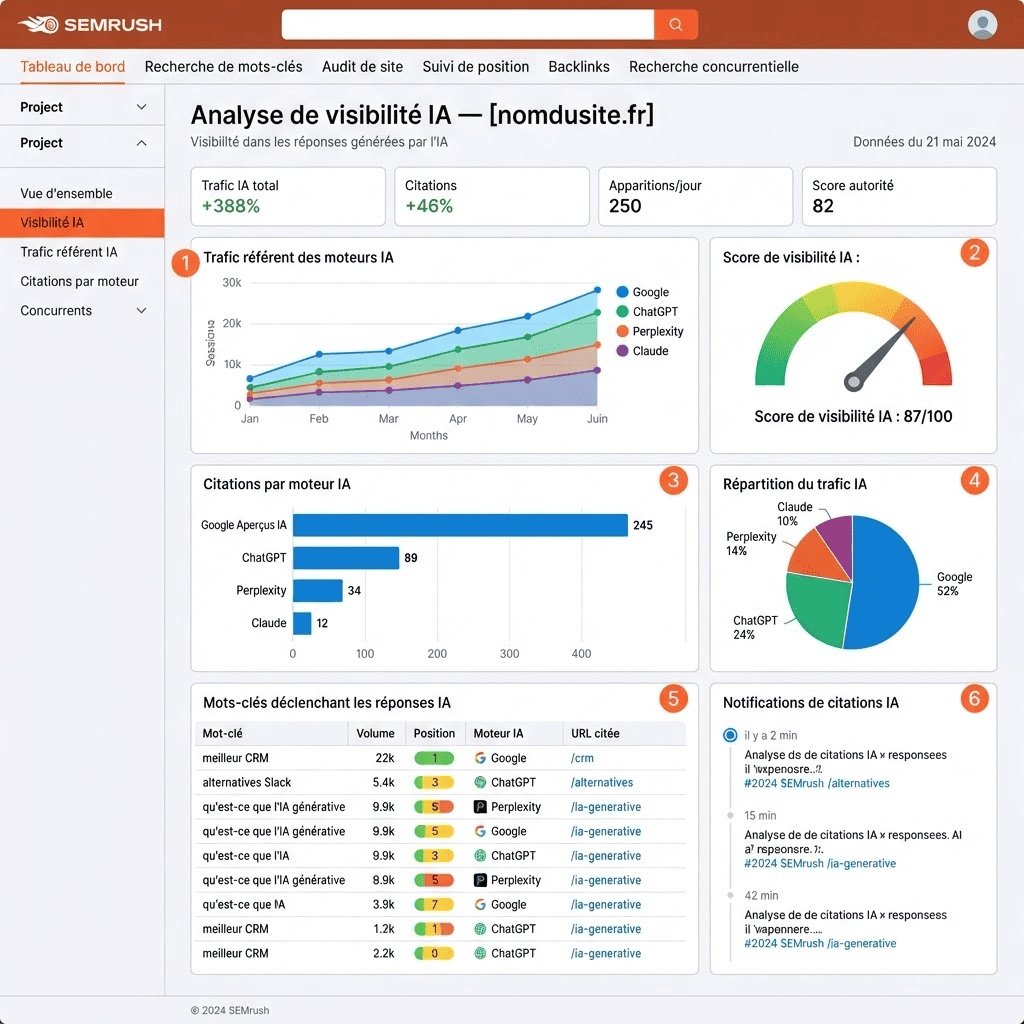
Task: Click the visibility score gauge needle
Action: point(880,355)
